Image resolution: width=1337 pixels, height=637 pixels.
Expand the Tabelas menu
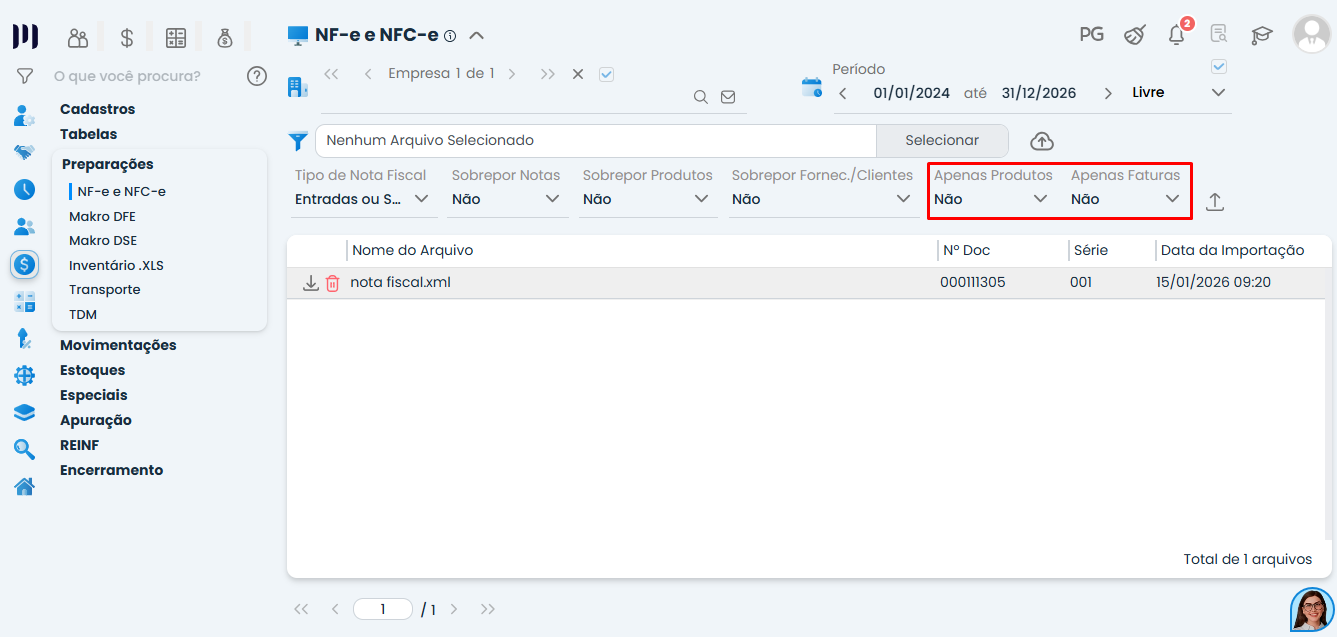(88, 134)
